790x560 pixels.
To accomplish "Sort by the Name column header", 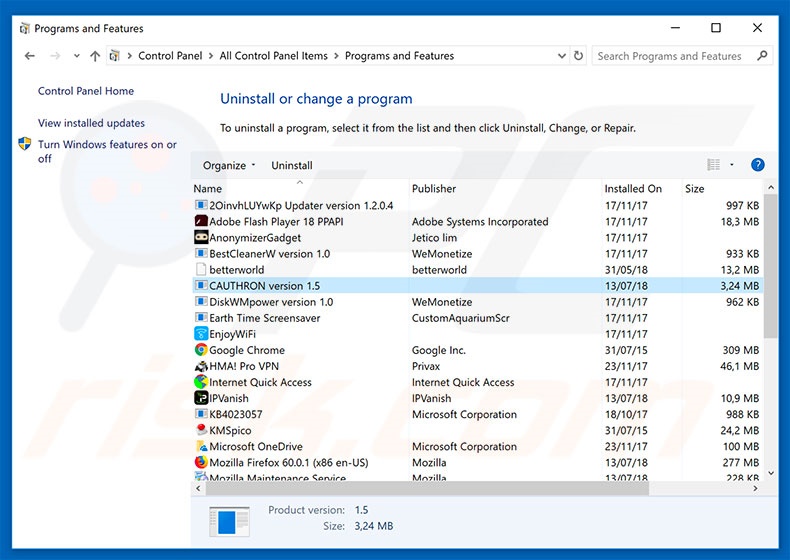I will coord(300,189).
